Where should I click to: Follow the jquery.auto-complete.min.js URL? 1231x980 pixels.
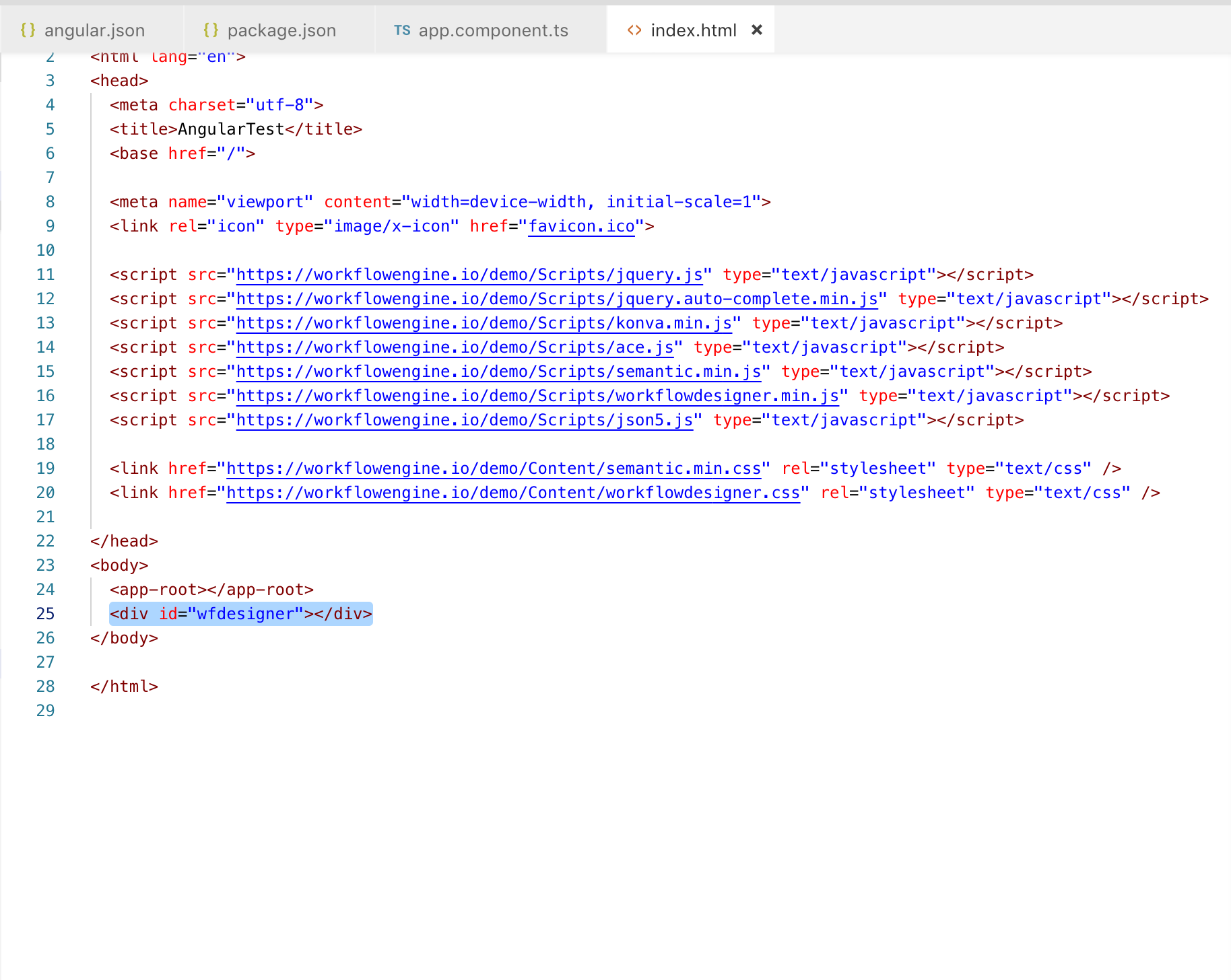click(x=557, y=299)
